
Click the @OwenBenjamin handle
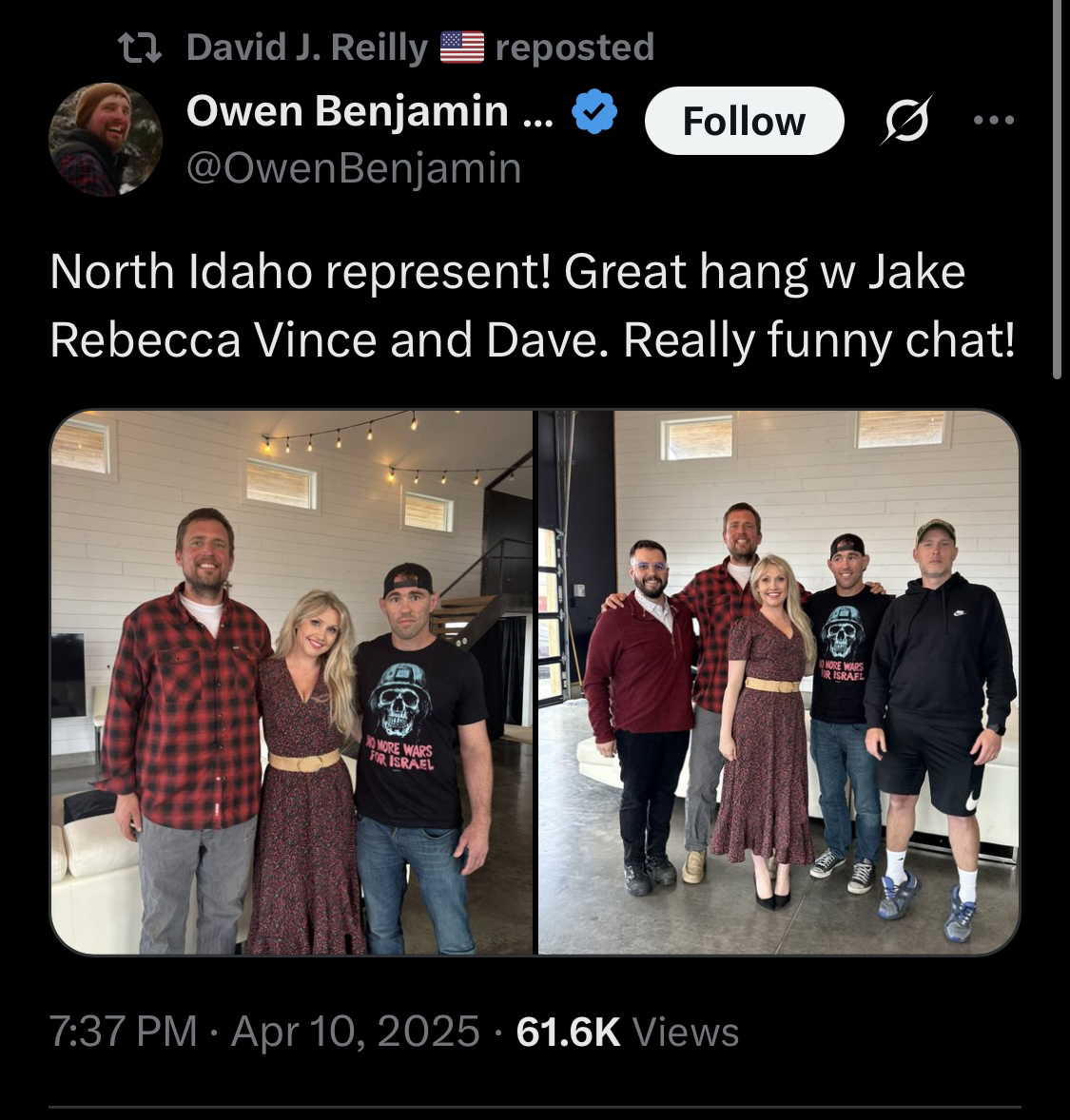pos(354,168)
